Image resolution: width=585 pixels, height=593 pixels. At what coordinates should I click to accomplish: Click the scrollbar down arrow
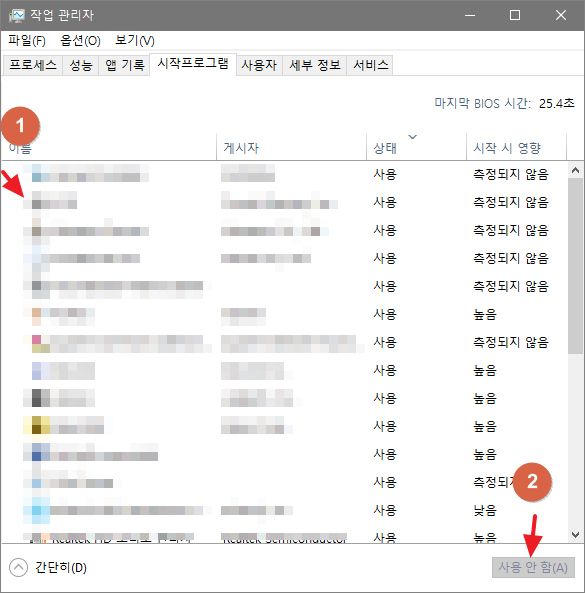click(x=575, y=535)
